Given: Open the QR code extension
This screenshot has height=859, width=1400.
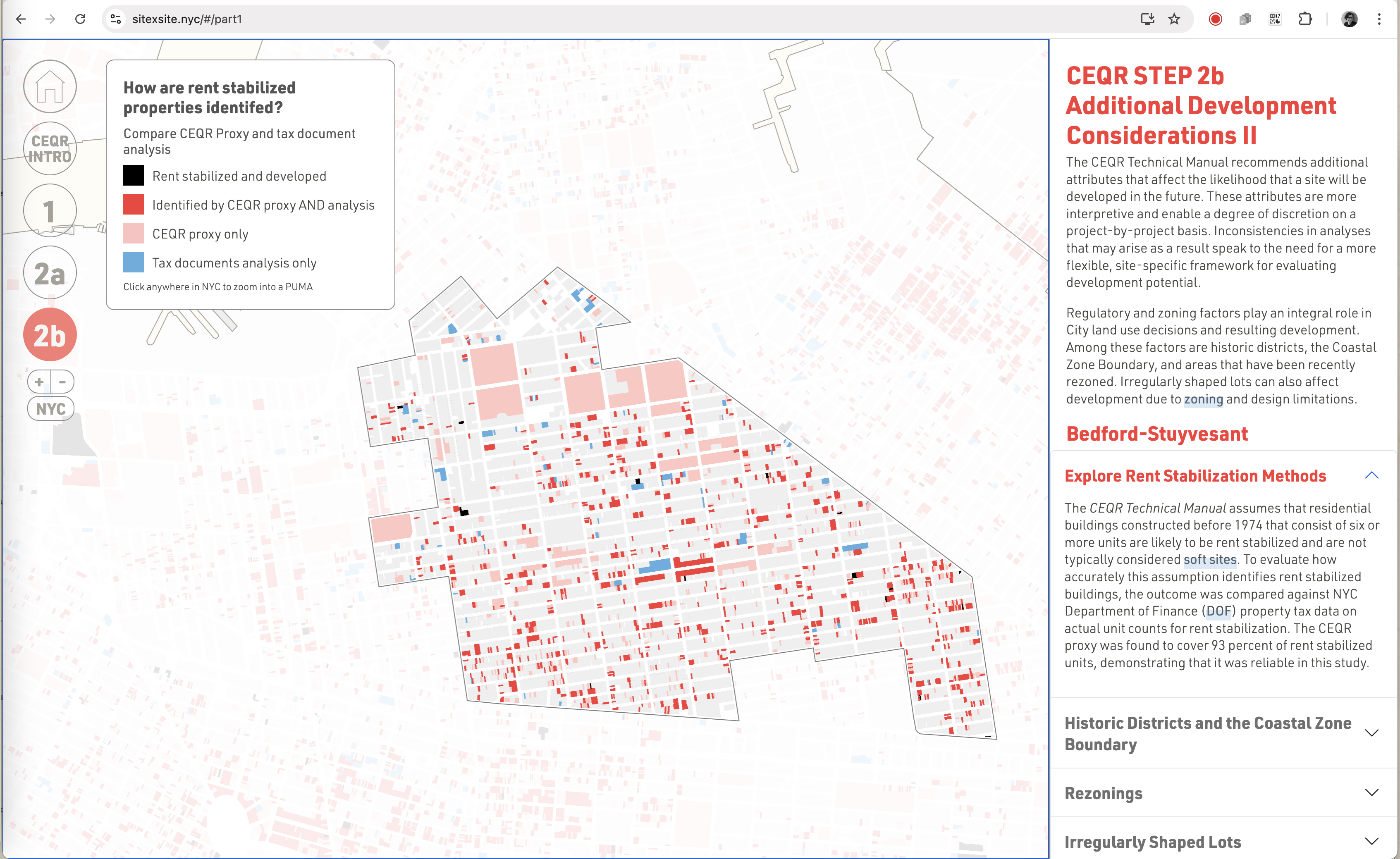Looking at the screenshot, I should [1275, 19].
